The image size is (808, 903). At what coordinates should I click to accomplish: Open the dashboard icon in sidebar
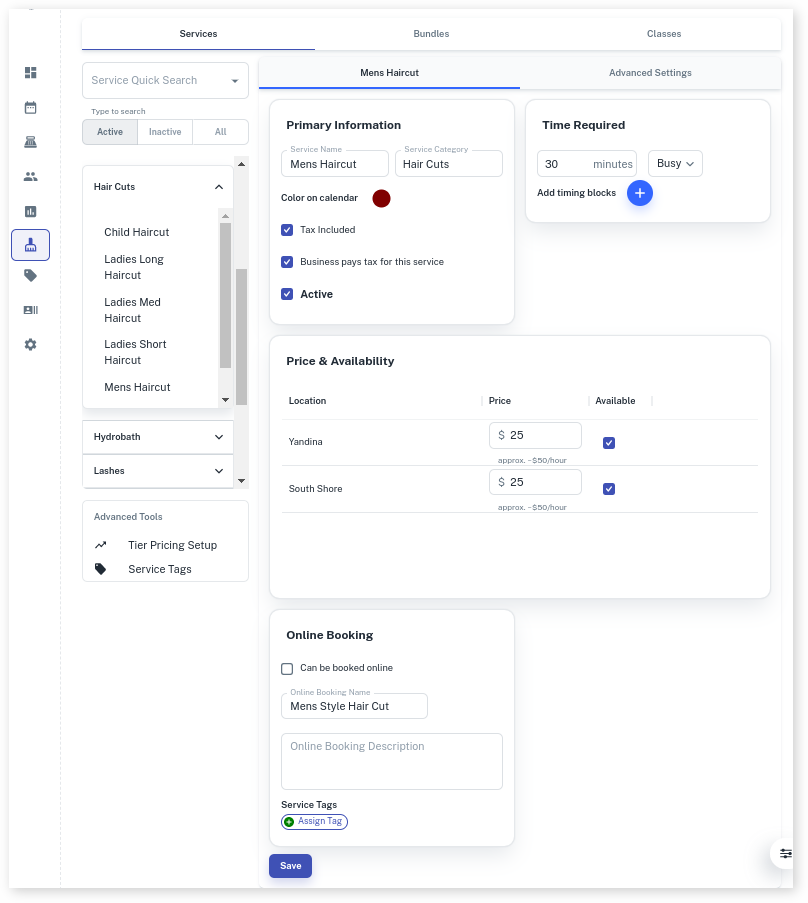point(31,73)
